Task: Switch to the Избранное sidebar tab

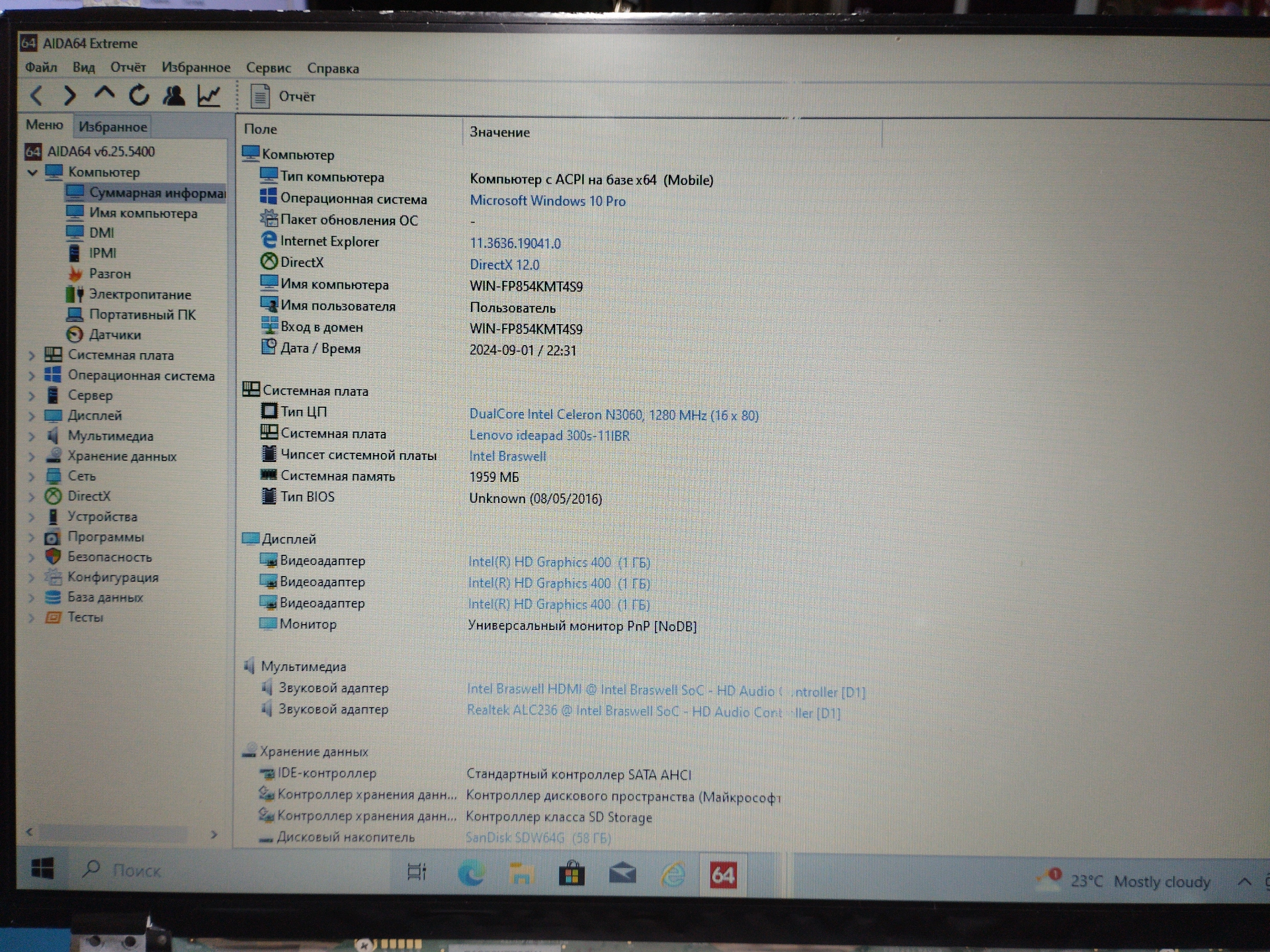Action: tap(112, 126)
